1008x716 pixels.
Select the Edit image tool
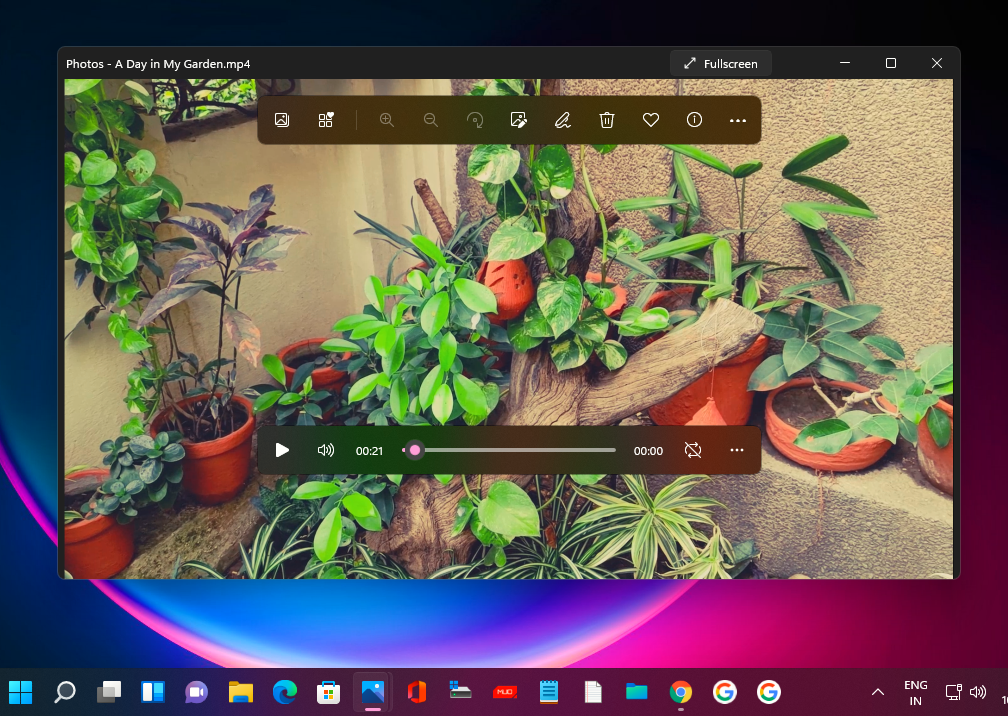(518, 120)
